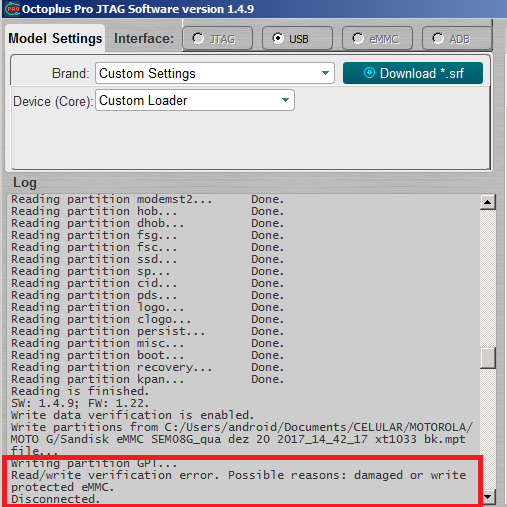Click the log scrollbar down arrow
This screenshot has height=507, width=507.
click(487, 497)
